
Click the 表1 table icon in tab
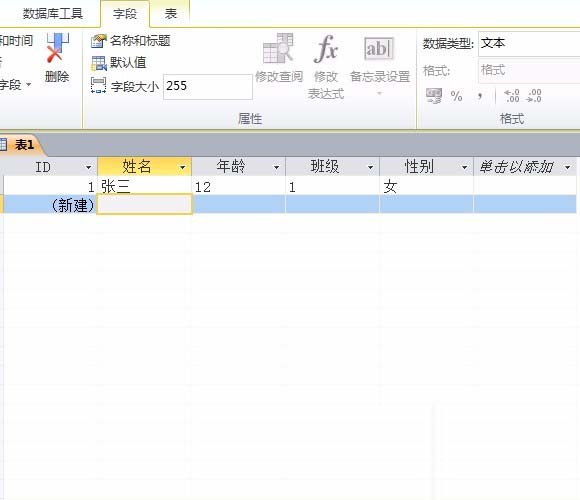tap(3, 144)
